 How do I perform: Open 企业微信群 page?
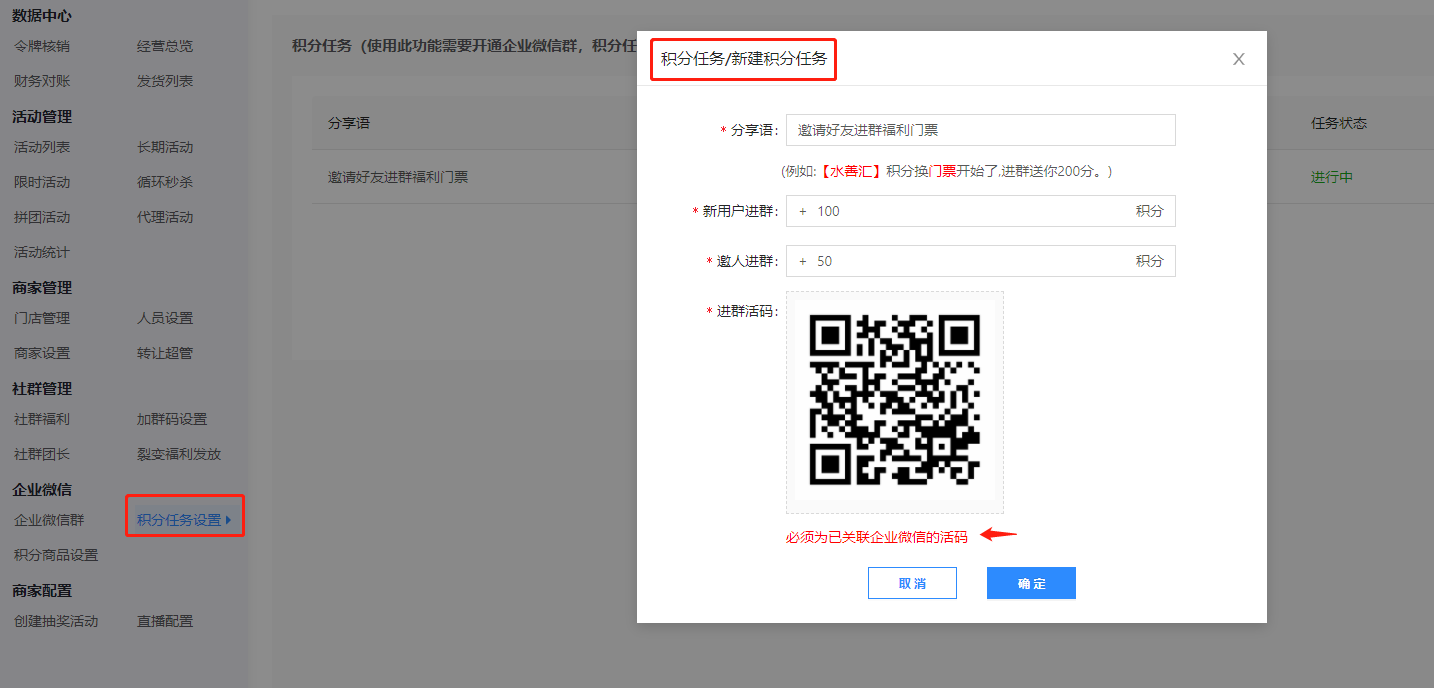coord(49,520)
